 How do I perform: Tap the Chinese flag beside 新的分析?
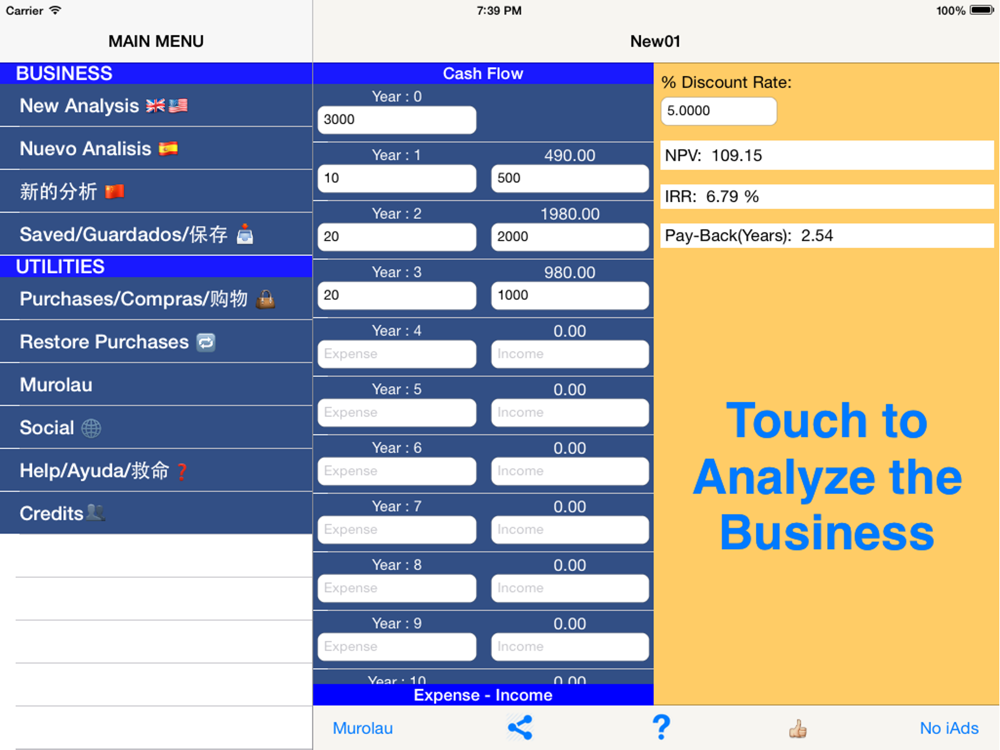pyautogui.click(x=115, y=191)
